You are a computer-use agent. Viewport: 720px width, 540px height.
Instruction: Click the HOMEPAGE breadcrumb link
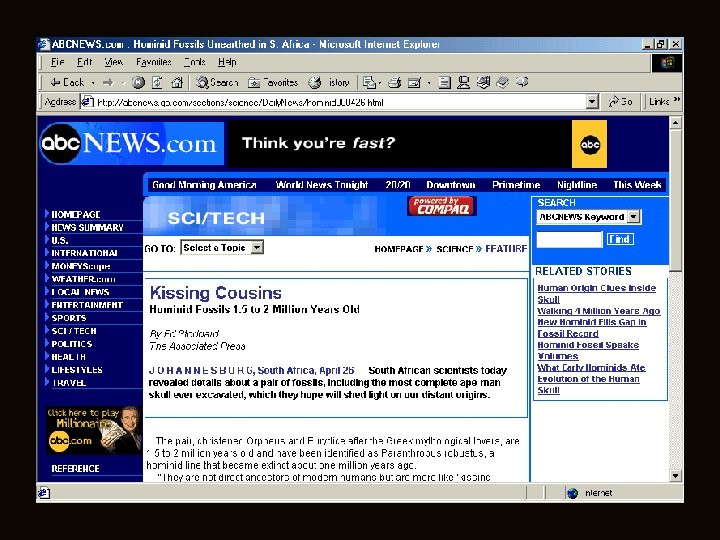pos(399,249)
